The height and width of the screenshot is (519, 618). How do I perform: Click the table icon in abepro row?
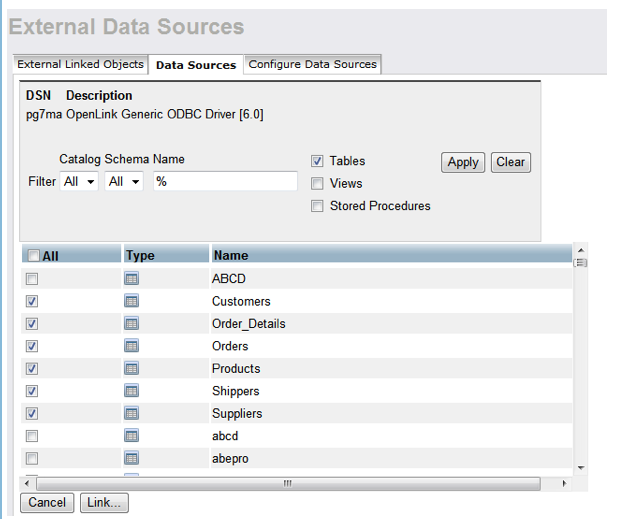(131, 458)
